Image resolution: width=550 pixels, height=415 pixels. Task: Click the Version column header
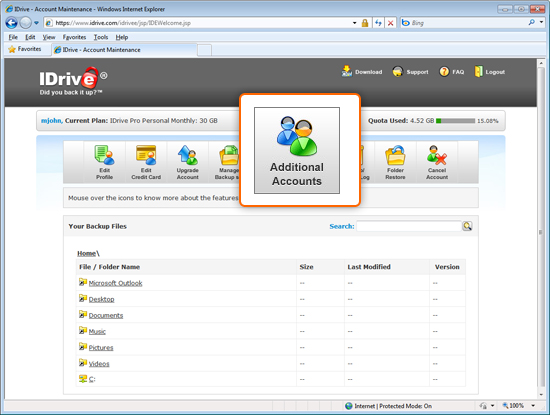[x=447, y=267]
